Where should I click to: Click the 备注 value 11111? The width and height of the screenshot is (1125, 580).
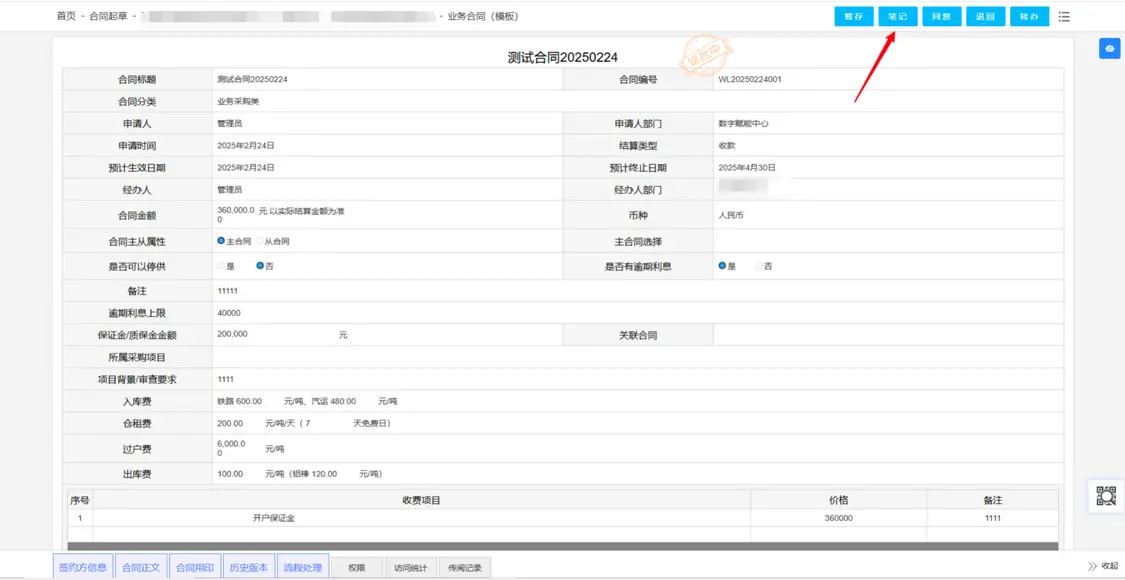coord(227,291)
